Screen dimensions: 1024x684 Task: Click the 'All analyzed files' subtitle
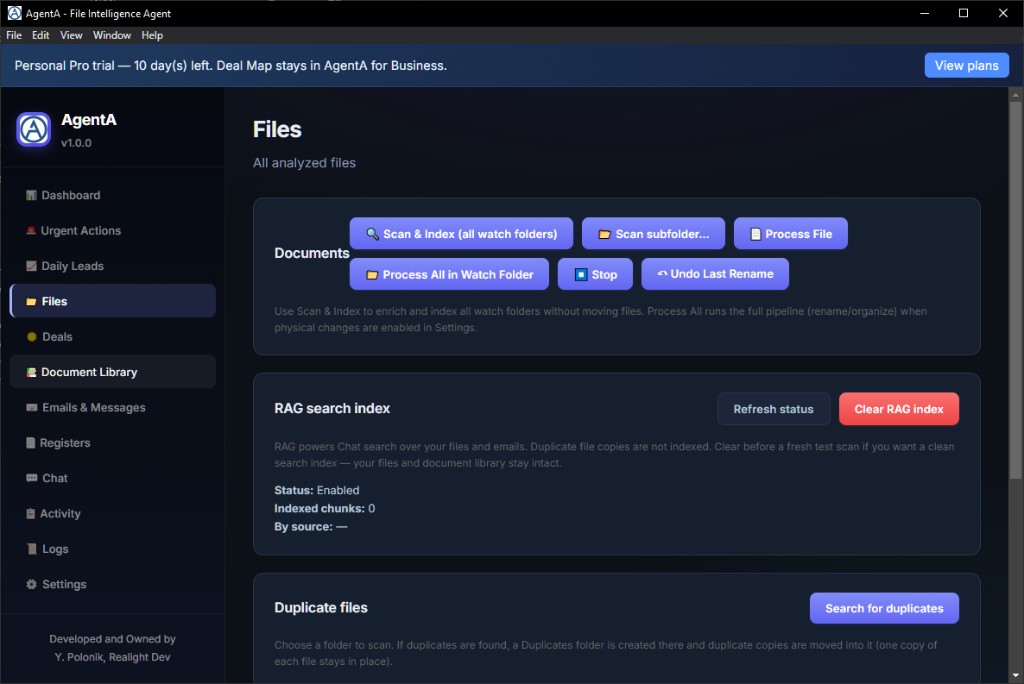(x=304, y=163)
